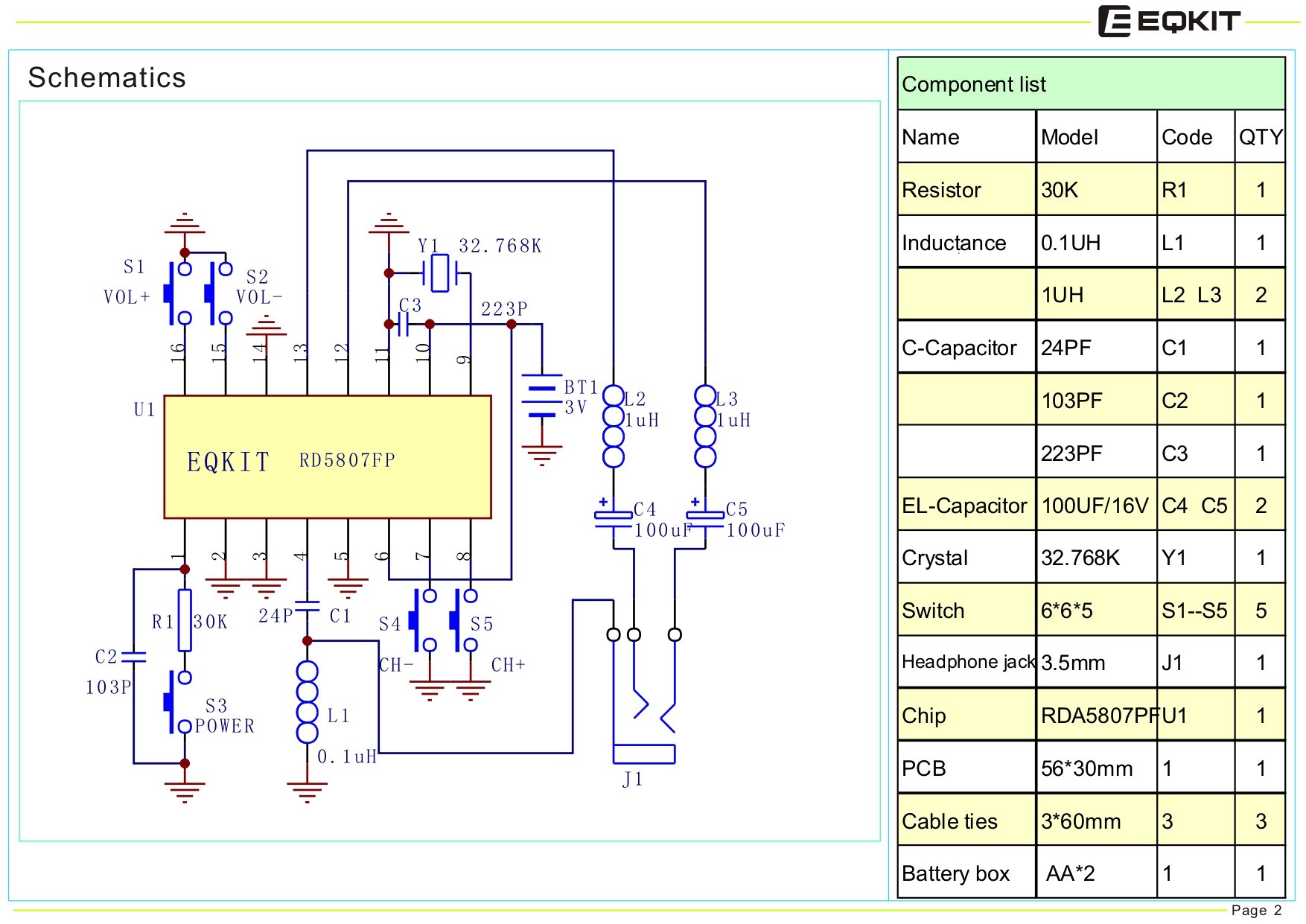The height and width of the screenshot is (924, 1306).
Task: Click the R1 30K resistor symbol
Action: [x=185, y=620]
